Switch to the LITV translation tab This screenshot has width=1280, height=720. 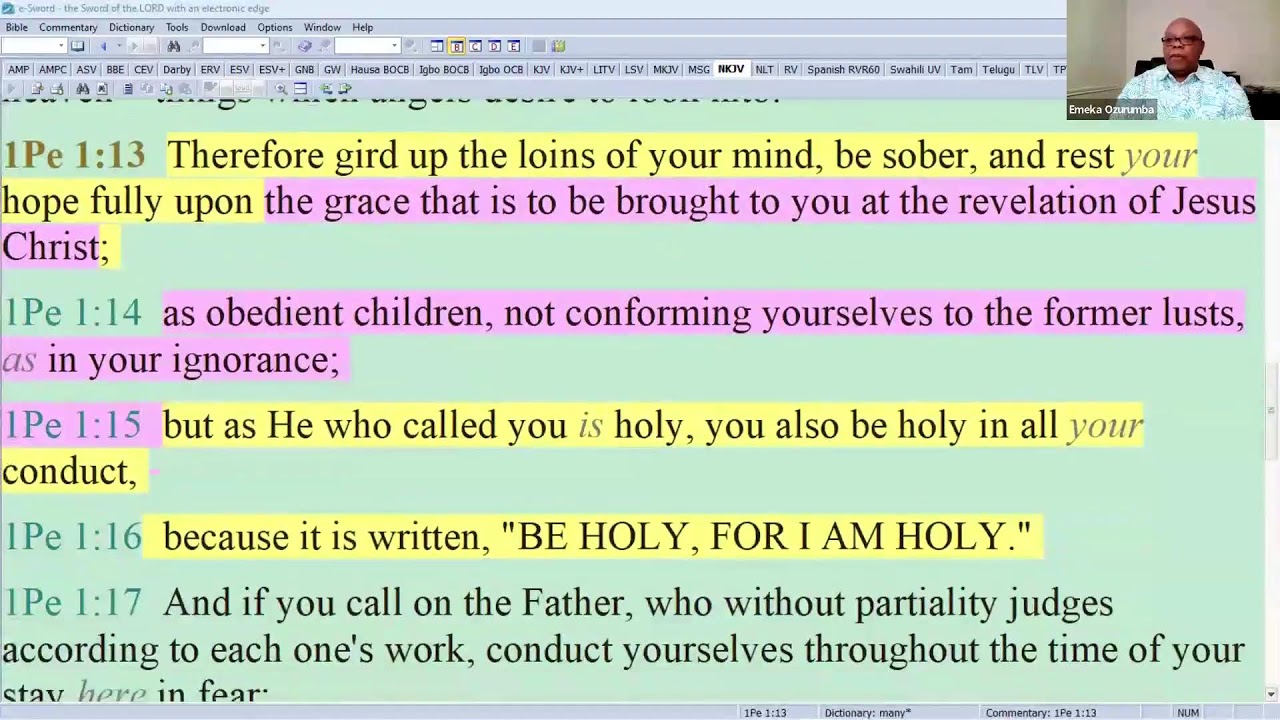604,70
